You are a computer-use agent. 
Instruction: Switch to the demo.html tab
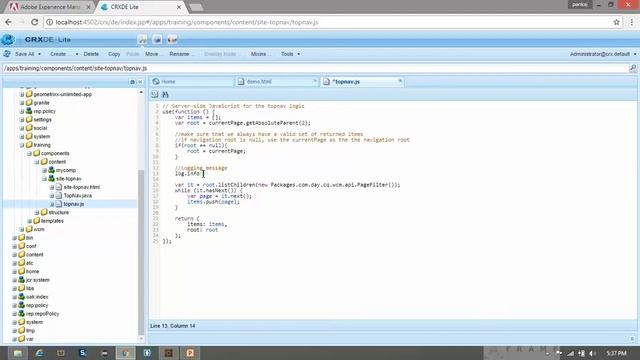click(276, 82)
